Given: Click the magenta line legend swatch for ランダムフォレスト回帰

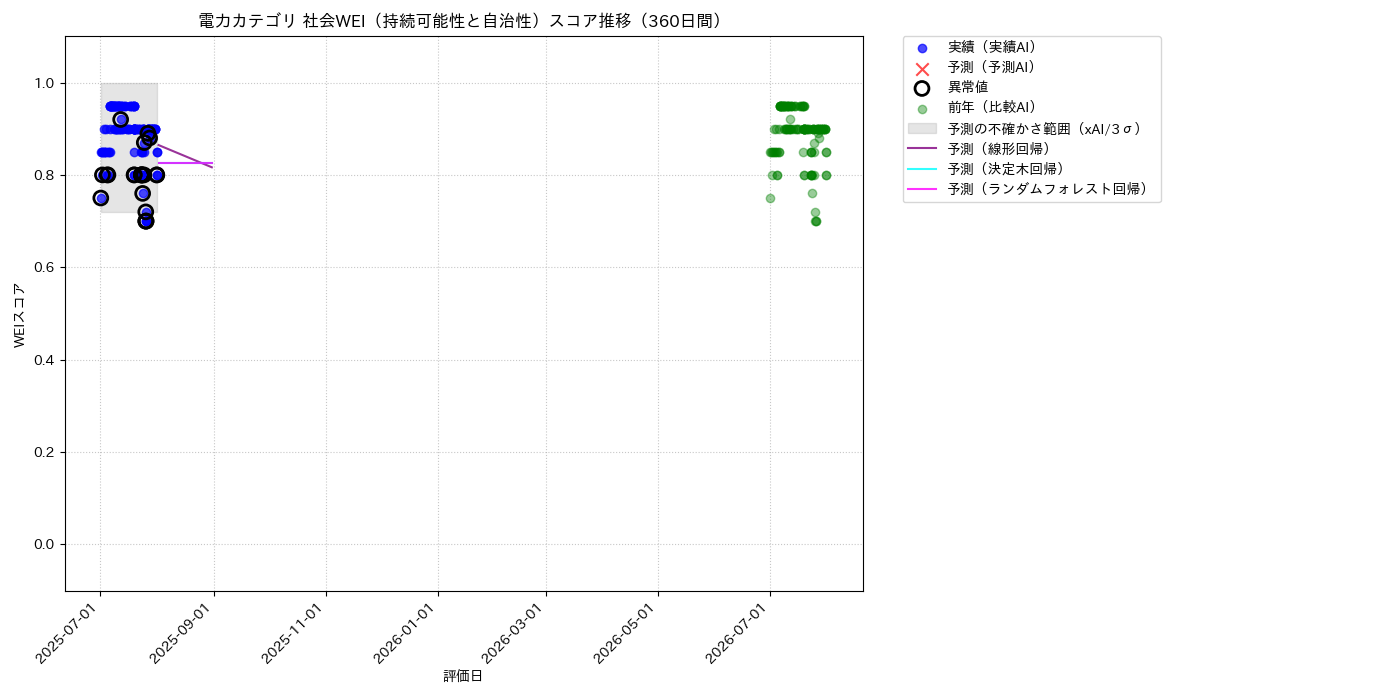Looking at the screenshot, I should pos(922,189).
